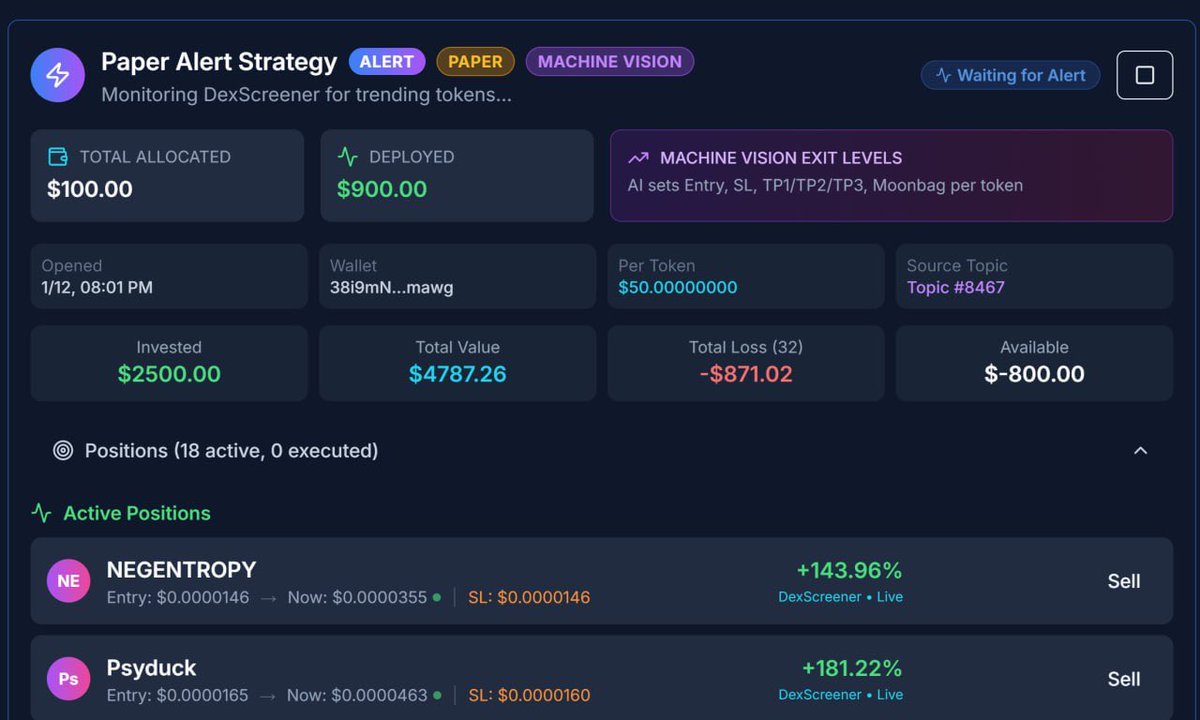Click the NEGENTROPY token name
This screenshot has height=720, width=1200.
tap(181, 569)
